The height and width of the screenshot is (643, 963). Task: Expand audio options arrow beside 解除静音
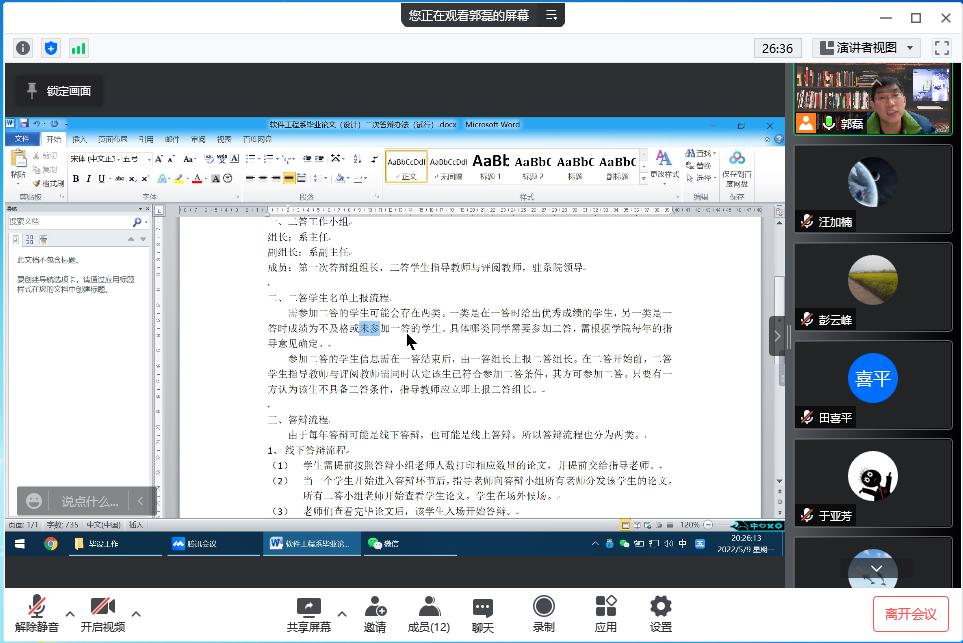pos(70,614)
